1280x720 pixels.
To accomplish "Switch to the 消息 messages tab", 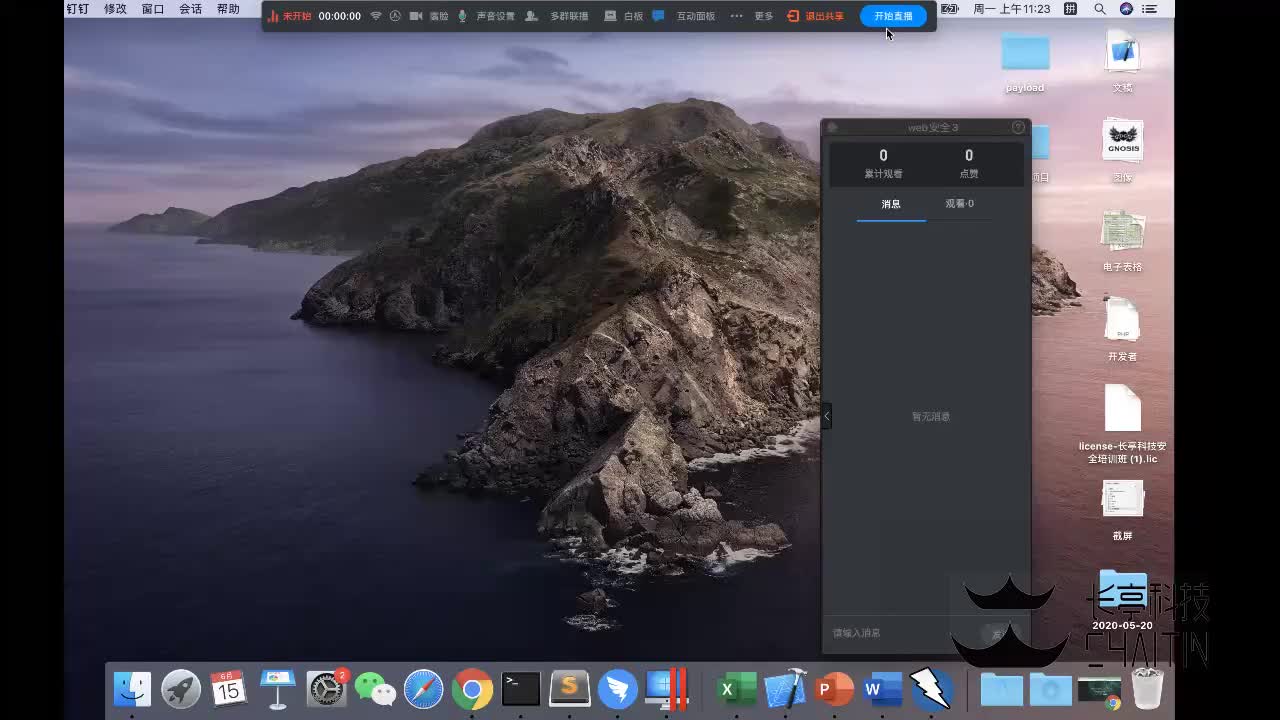I will click(x=891, y=204).
